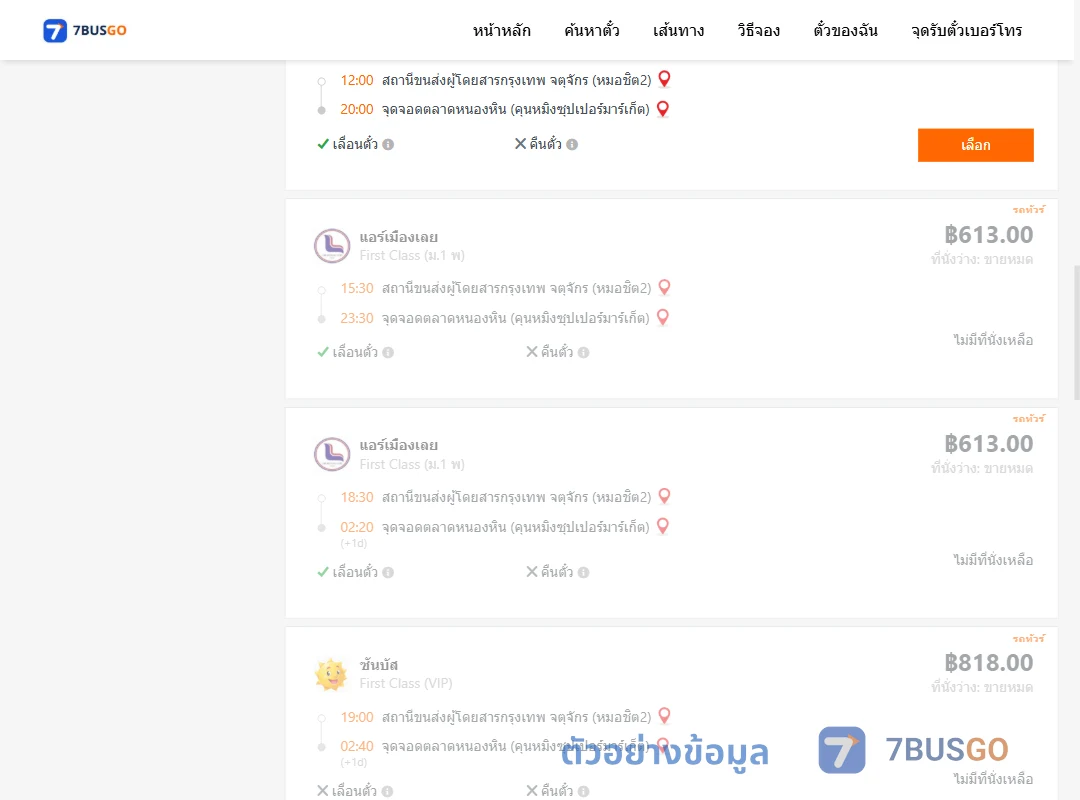The image size is (1080, 800).
Task: Click the 18:30 departure time
Action: point(357,498)
